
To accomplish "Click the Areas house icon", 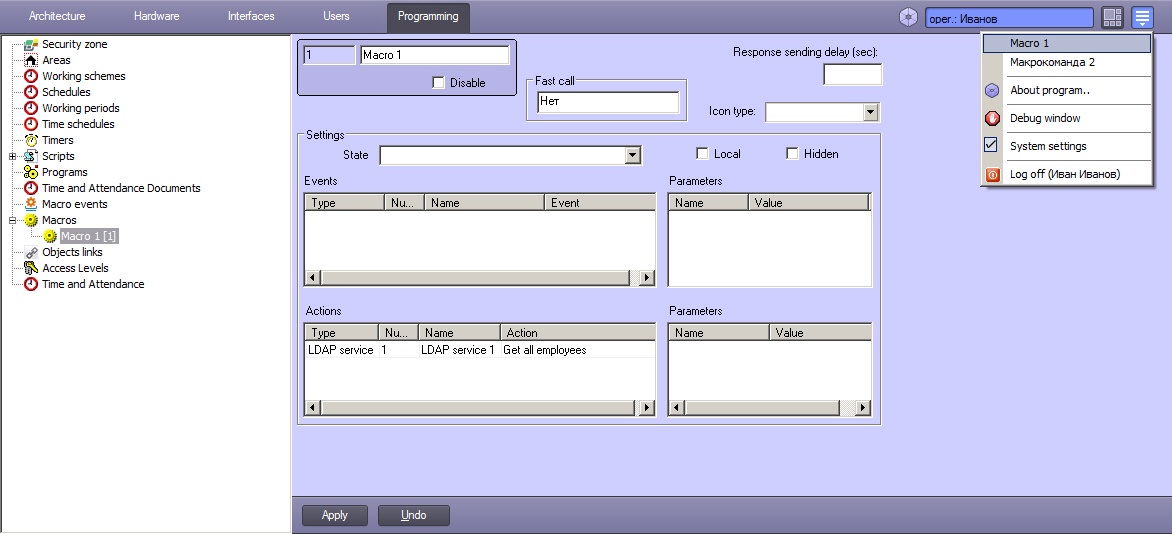I will point(31,60).
